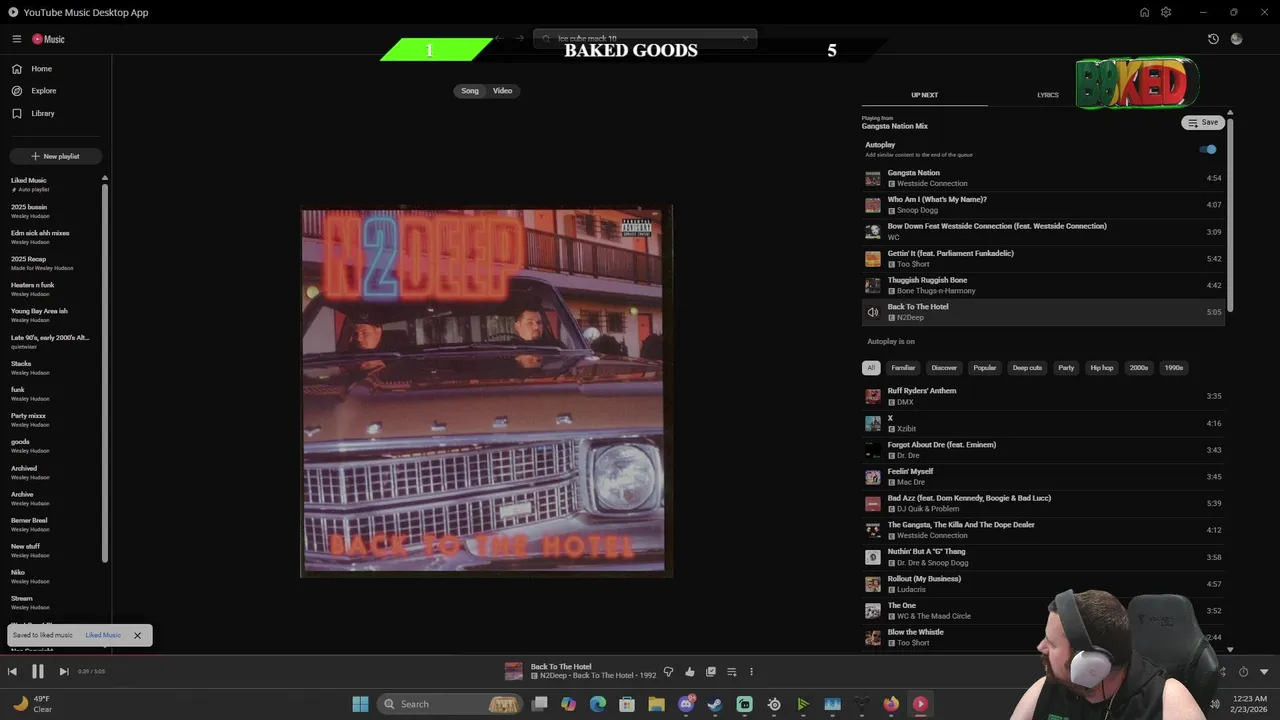The width and height of the screenshot is (1280, 720).
Task: Switch to Song mode
Action: click(x=470, y=91)
